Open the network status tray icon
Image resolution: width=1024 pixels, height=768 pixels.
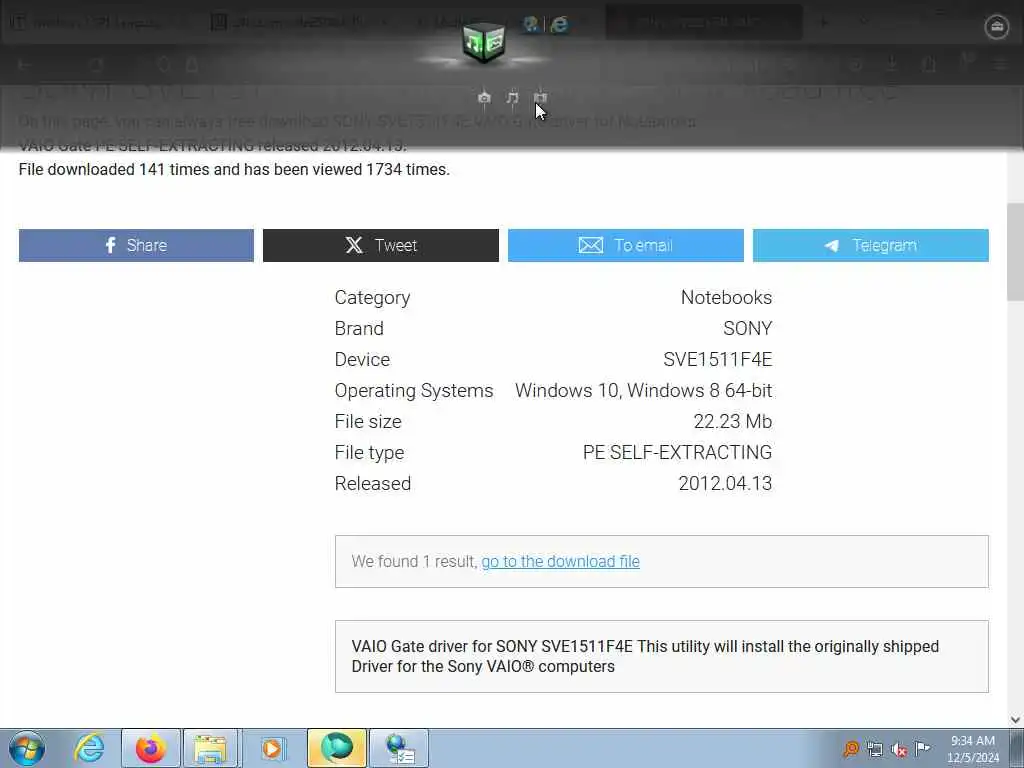(x=874, y=749)
